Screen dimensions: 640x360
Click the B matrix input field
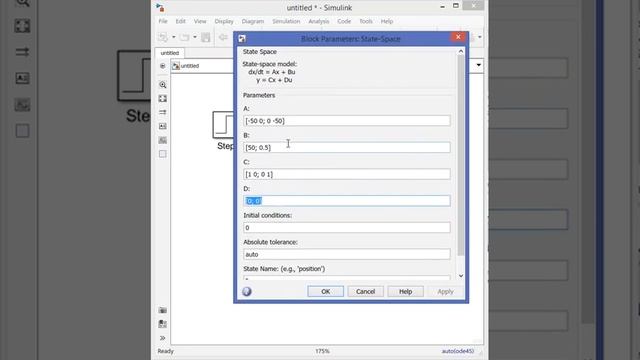(x=347, y=147)
